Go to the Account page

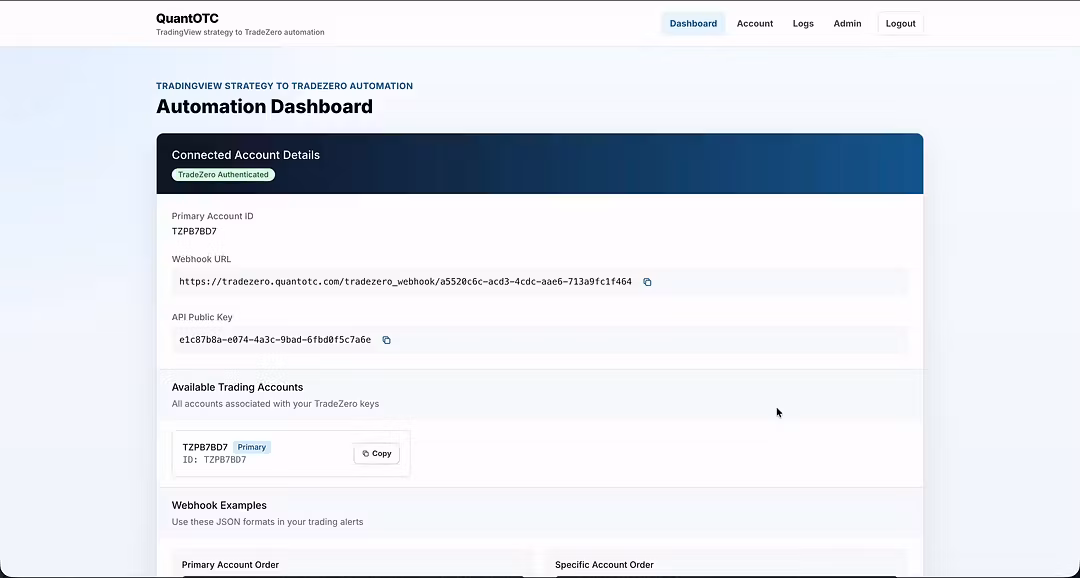755,23
